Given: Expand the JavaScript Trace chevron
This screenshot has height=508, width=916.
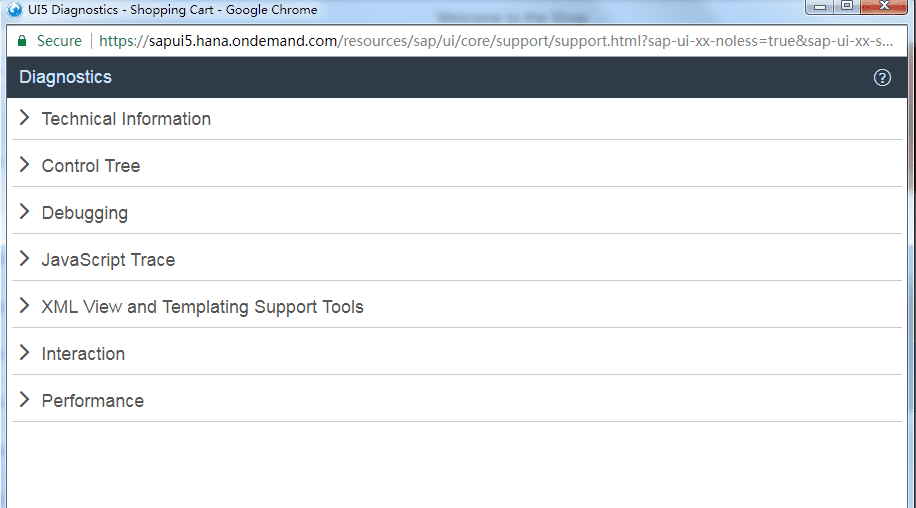Looking at the screenshot, I should (25, 259).
